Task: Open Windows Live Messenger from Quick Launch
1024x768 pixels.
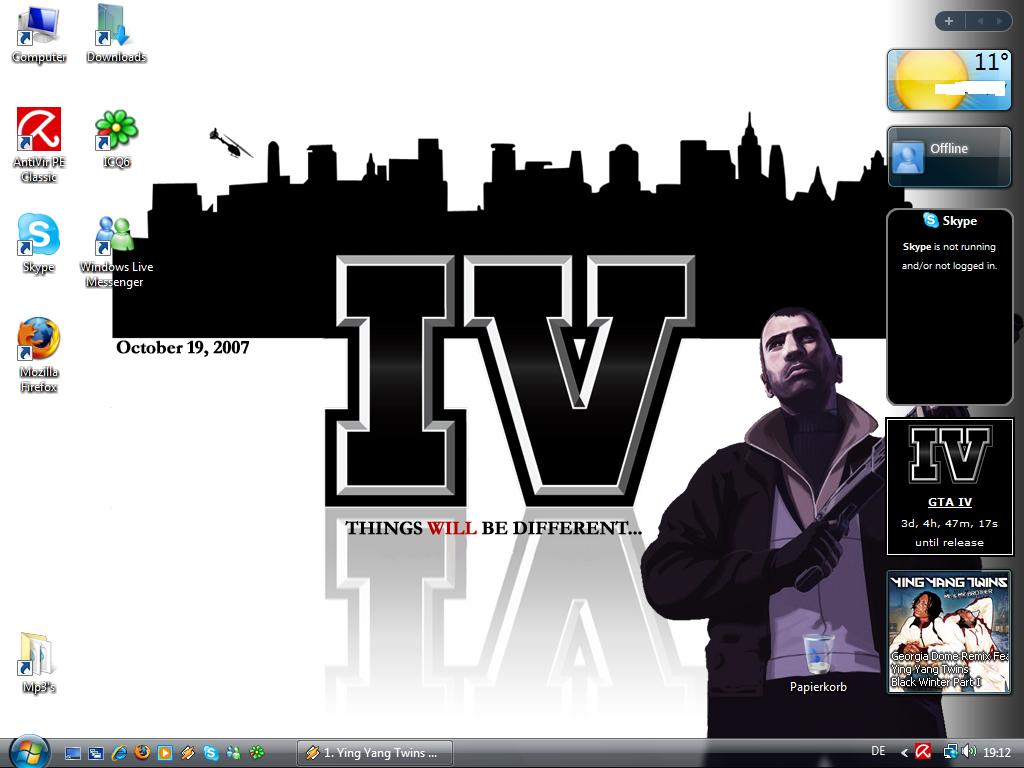Action: (233, 753)
